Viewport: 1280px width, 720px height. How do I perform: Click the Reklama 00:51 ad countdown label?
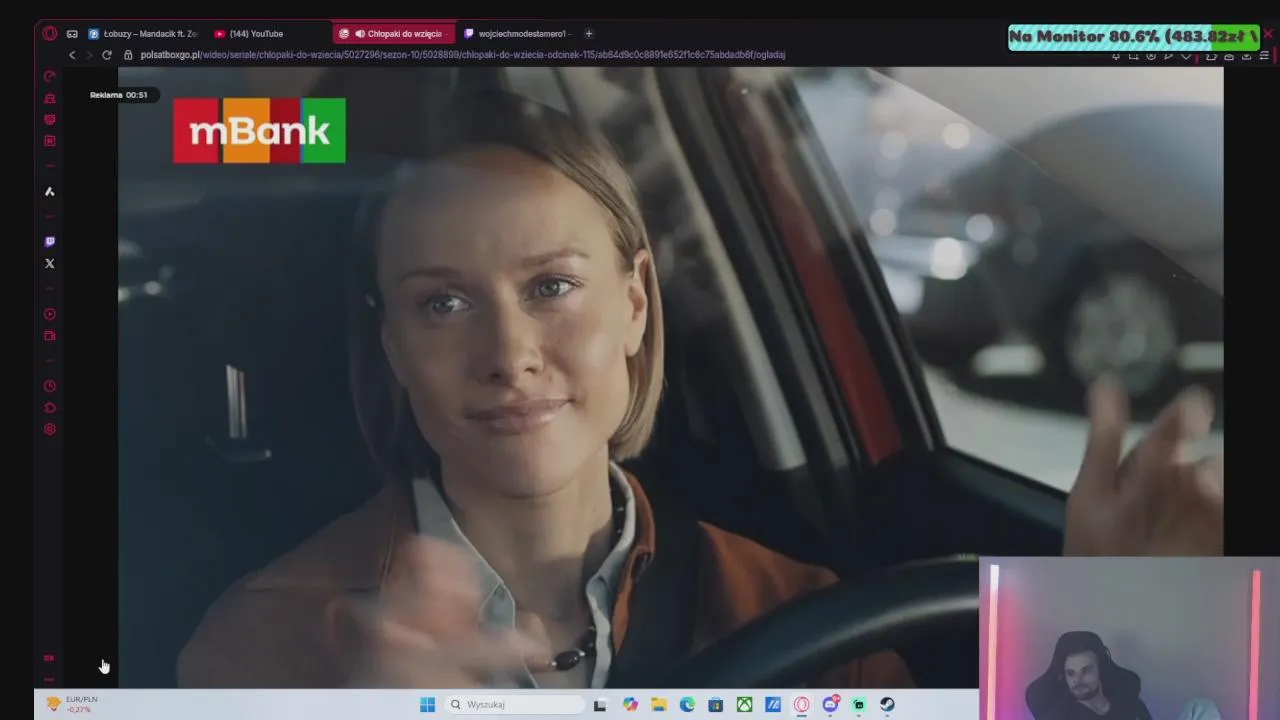(119, 95)
